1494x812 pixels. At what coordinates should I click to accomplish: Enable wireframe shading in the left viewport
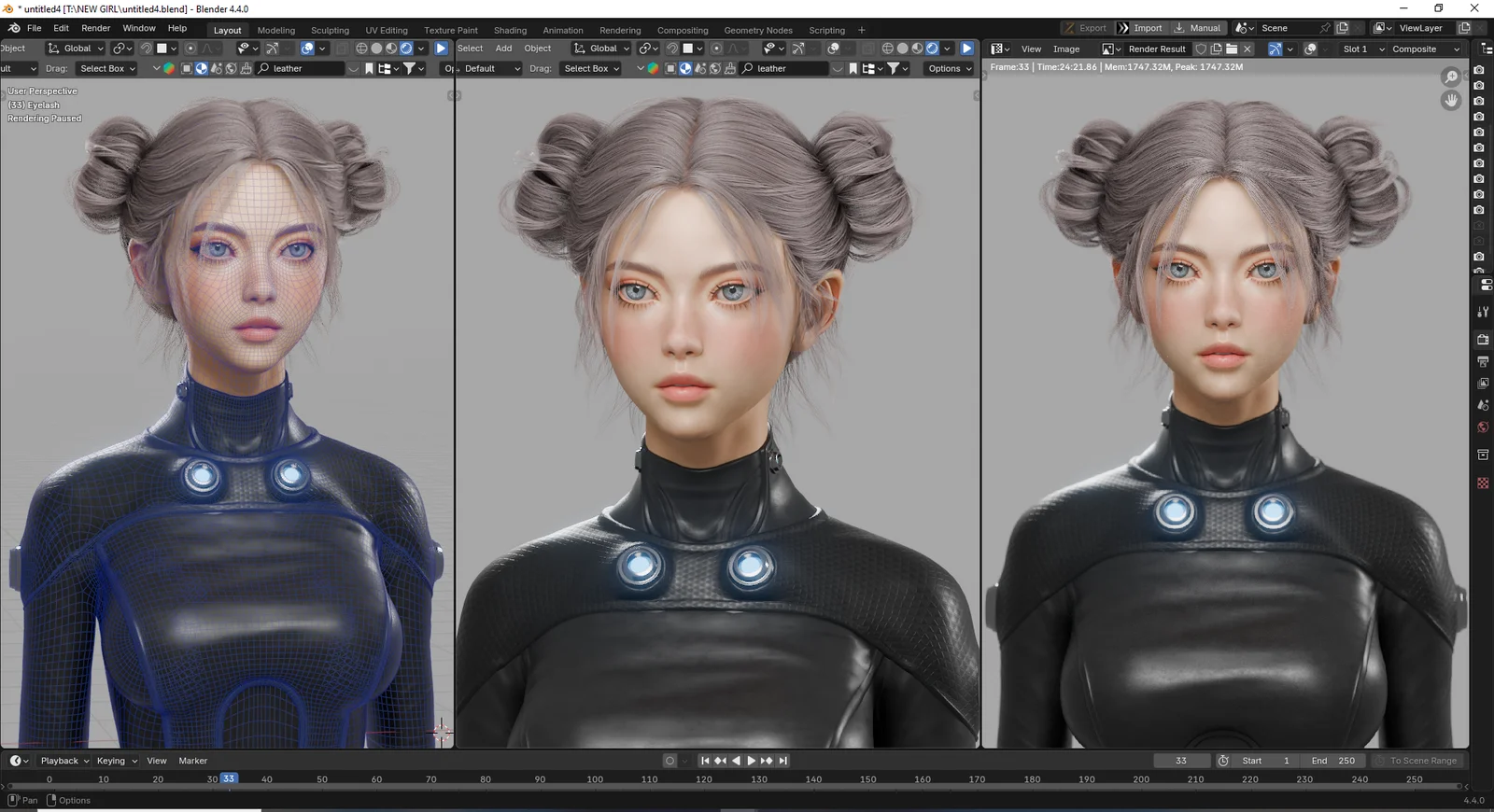tap(361, 49)
